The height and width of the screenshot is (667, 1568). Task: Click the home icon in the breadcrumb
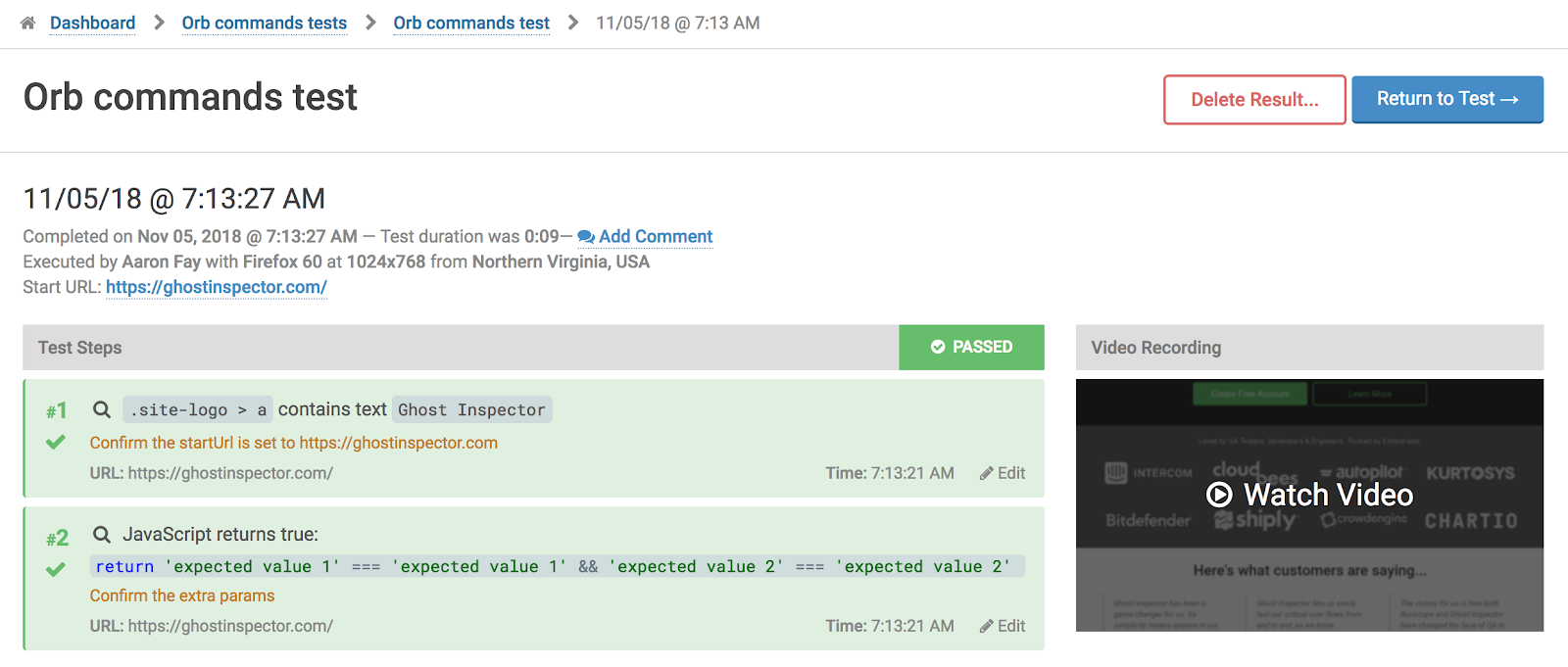coord(26,23)
